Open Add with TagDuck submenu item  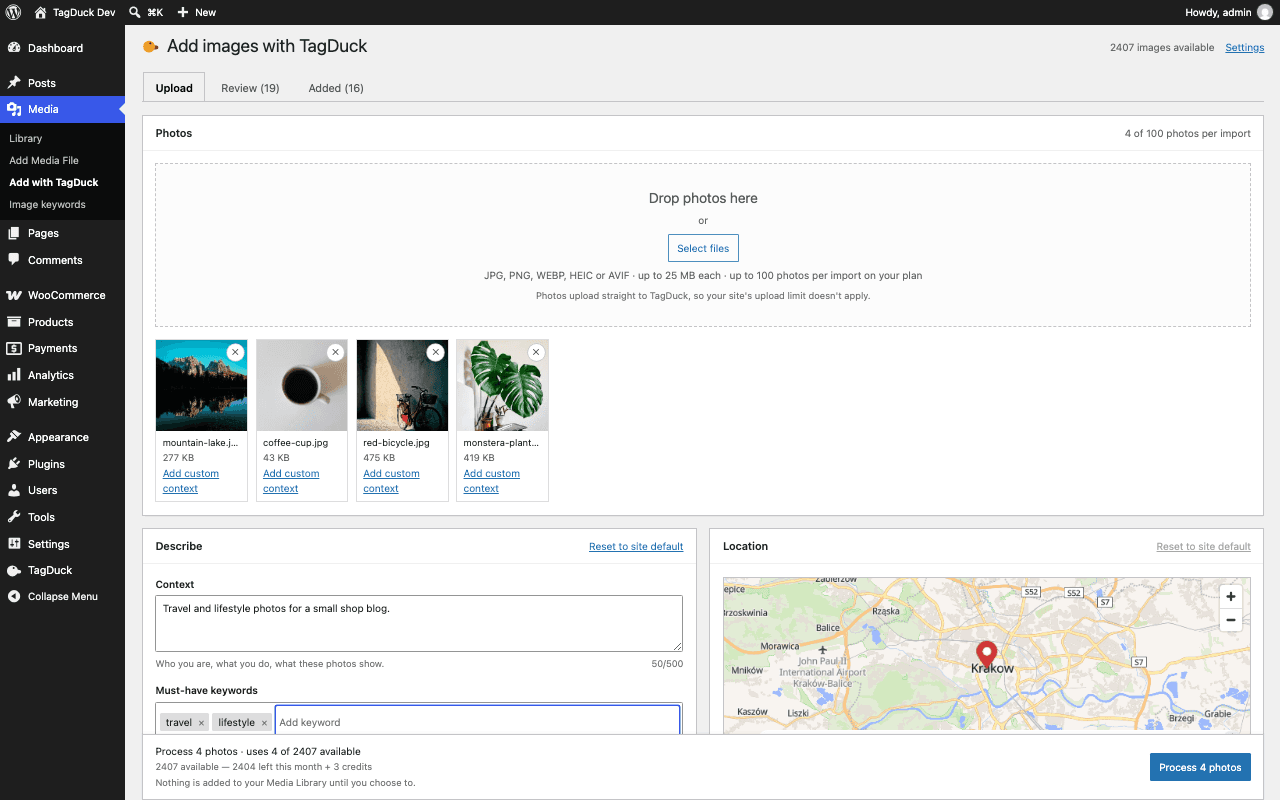pyautogui.click(x=54, y=182)
